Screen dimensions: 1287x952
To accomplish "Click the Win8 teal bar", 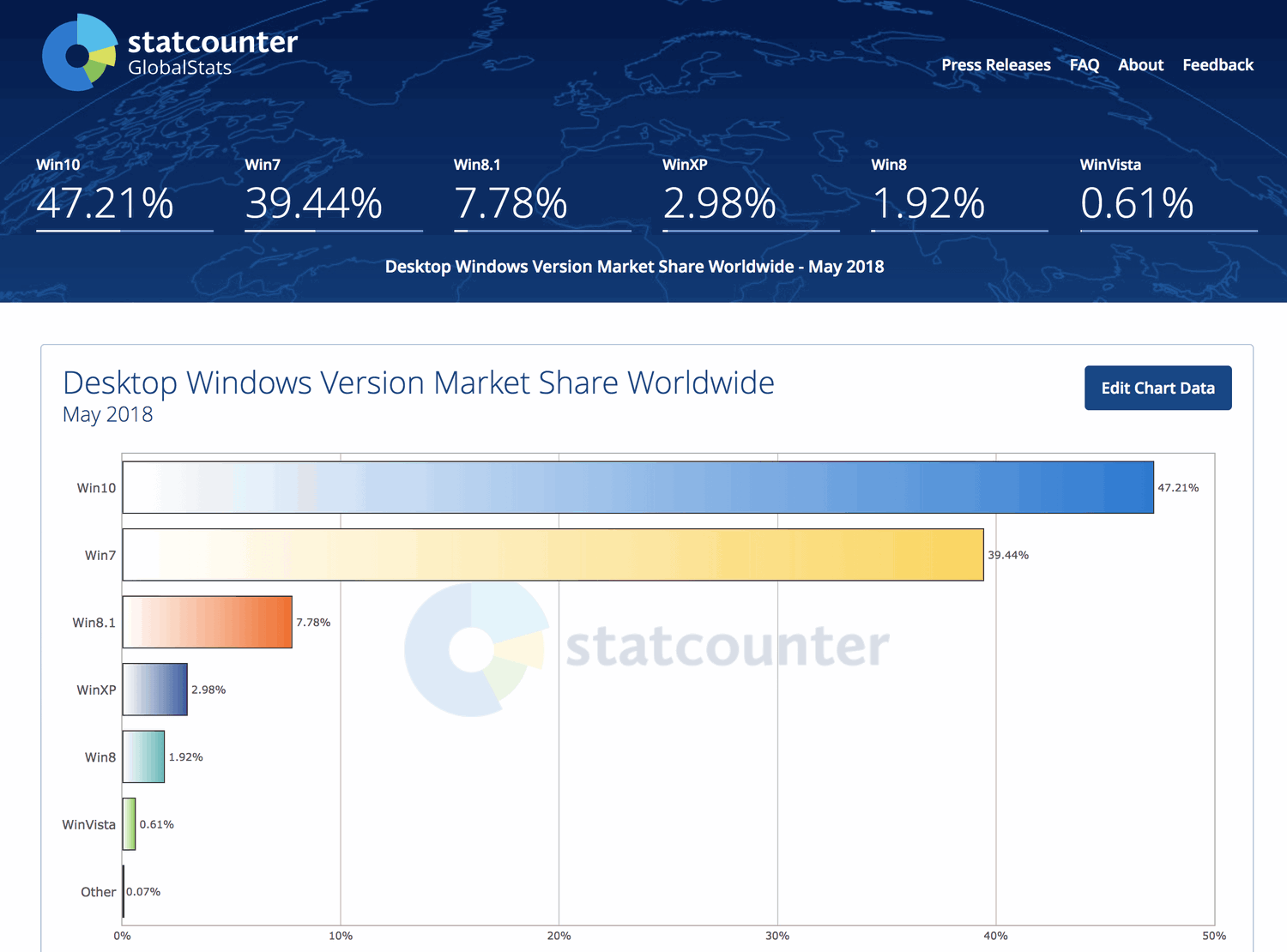I will 144,756.
